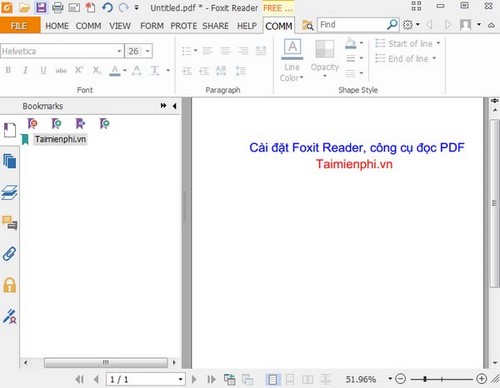Open the quick access toolbar customize arrow
This screenshot has width=500, height=388.
coord(136,7)
